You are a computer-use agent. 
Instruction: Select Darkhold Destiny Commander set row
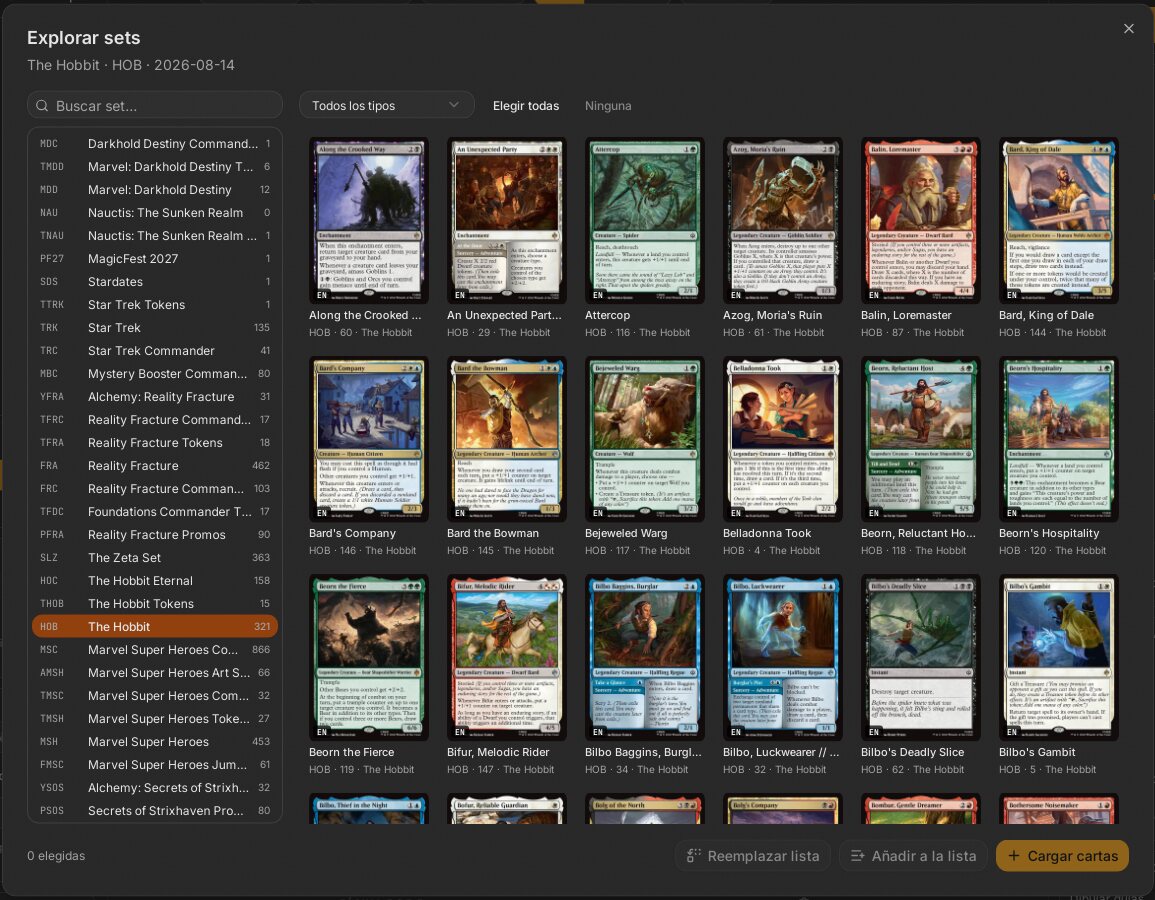[x=155, y=144]
